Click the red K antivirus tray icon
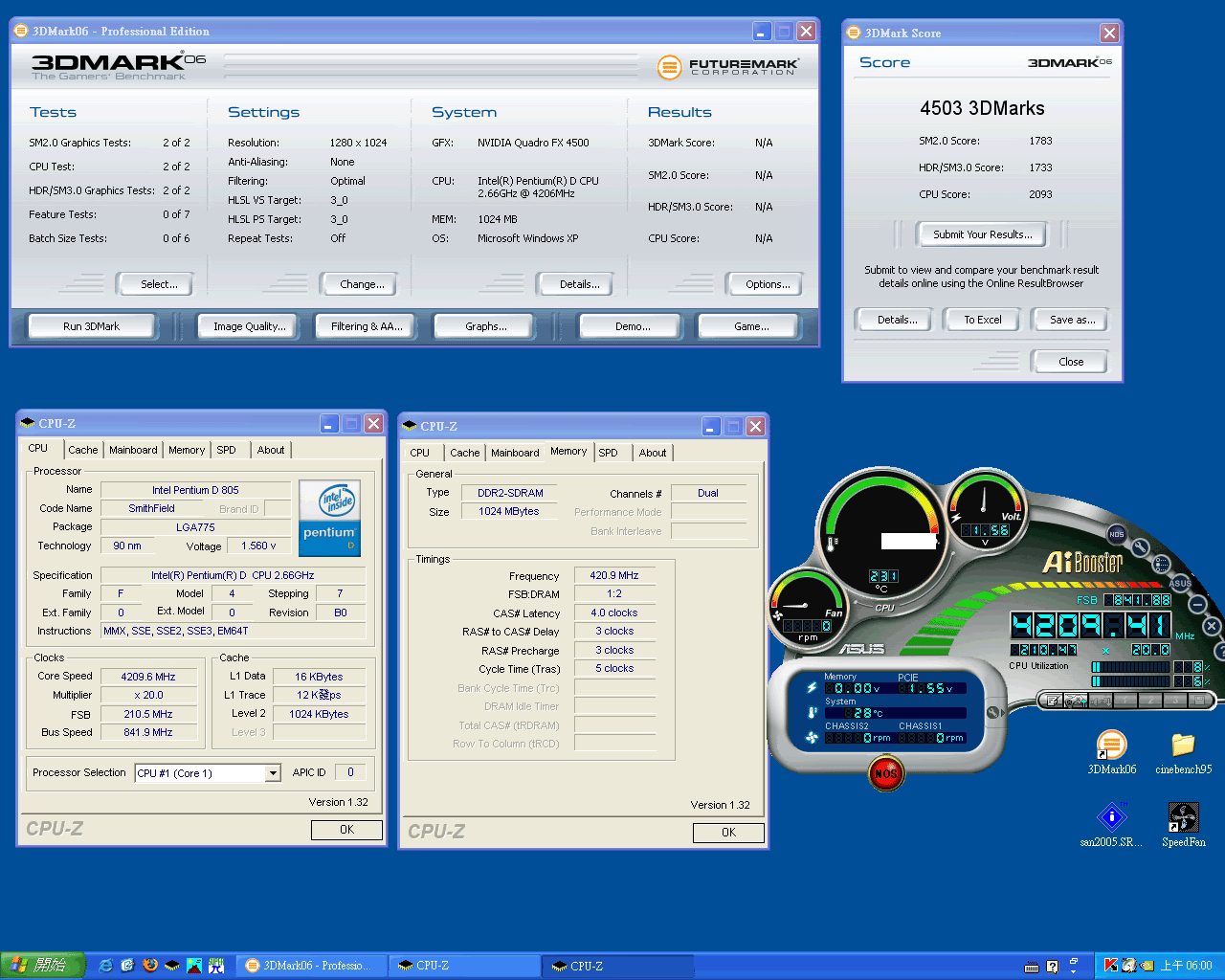 1110,966
